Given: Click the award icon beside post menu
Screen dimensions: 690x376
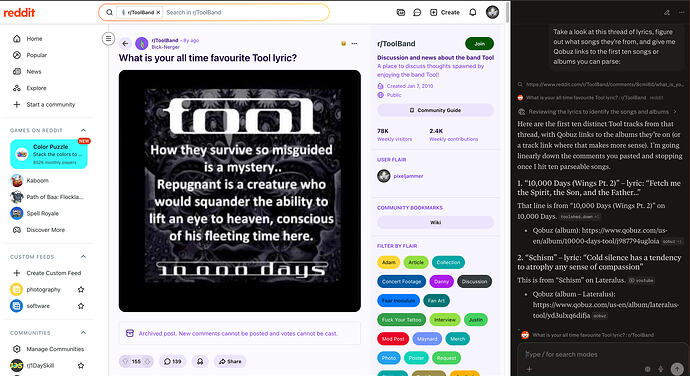Looking at the screenshot, I should point(343,44).
